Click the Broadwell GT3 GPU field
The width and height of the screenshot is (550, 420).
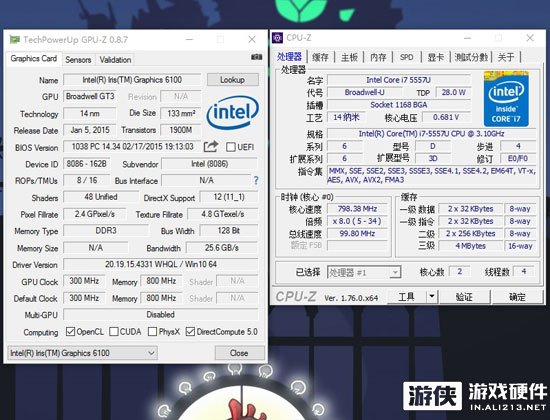[x=90, y=96]
